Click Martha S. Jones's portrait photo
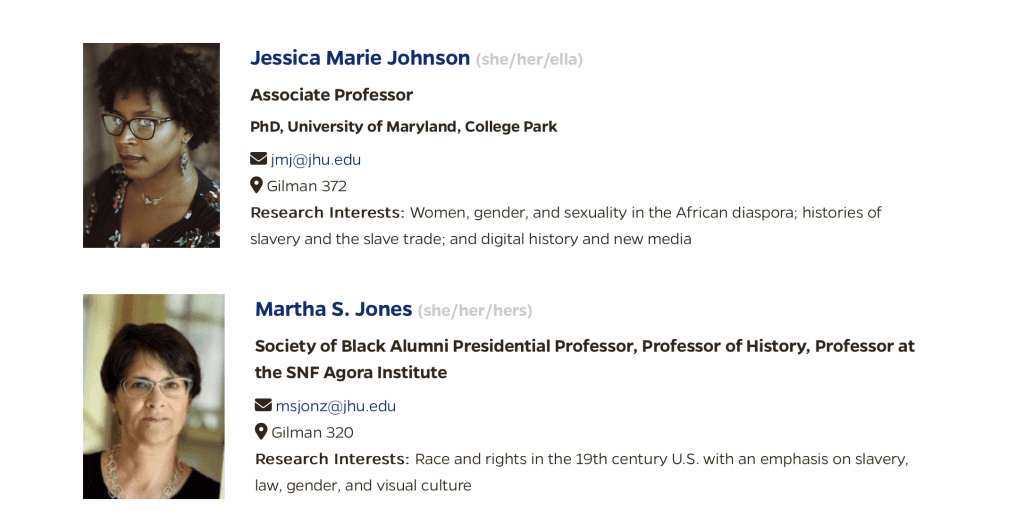 pyautogui.click(x=153, y=396)
